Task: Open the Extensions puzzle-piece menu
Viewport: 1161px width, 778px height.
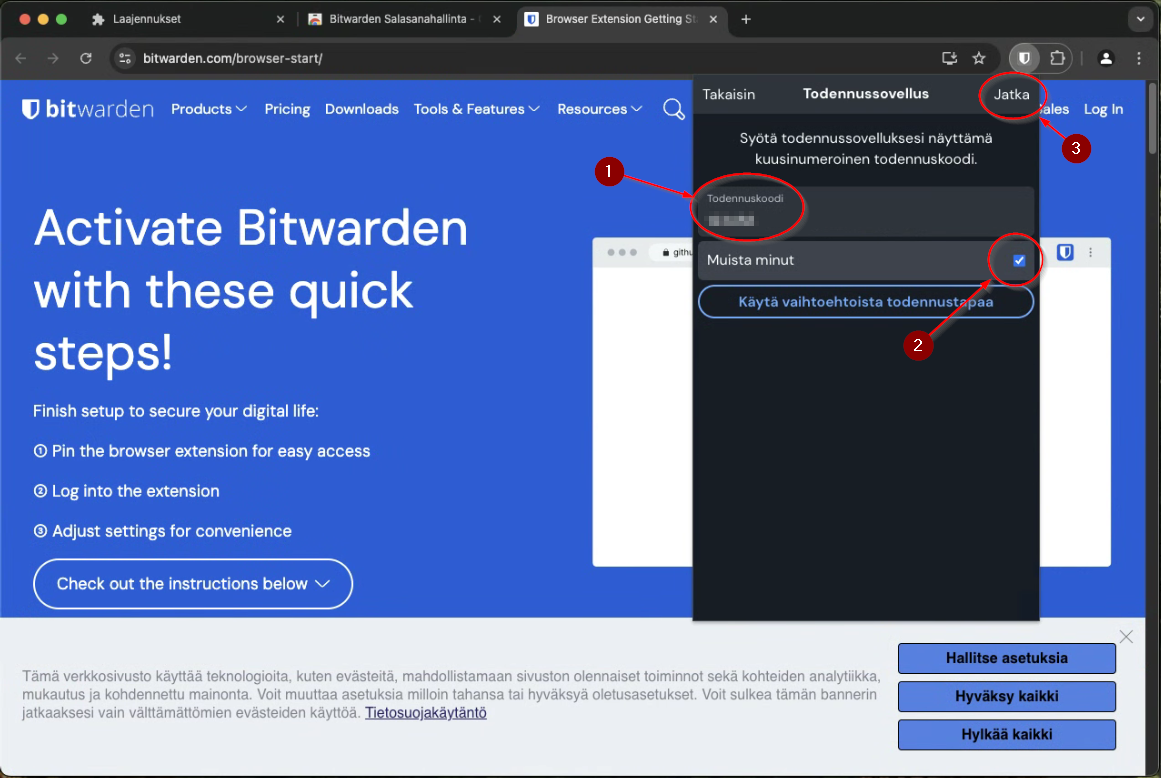Action: (1057, 58)
